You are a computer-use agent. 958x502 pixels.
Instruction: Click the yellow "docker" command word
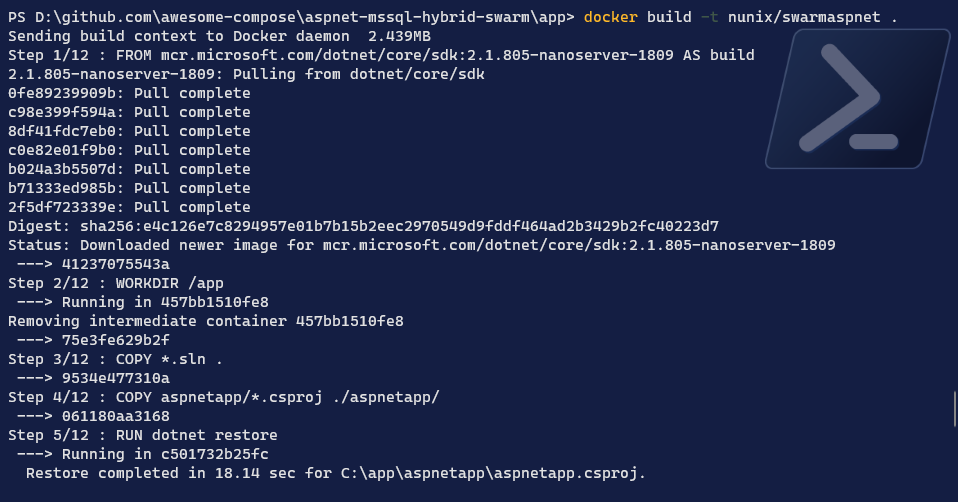610,17
